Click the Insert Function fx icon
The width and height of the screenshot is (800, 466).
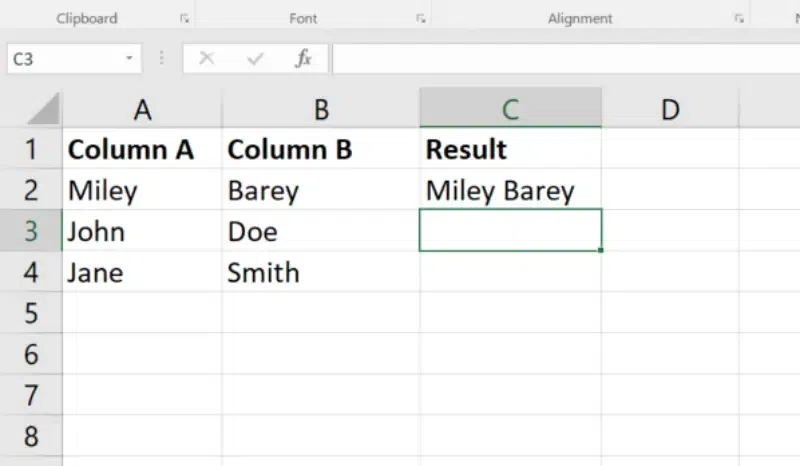[303, 59]
